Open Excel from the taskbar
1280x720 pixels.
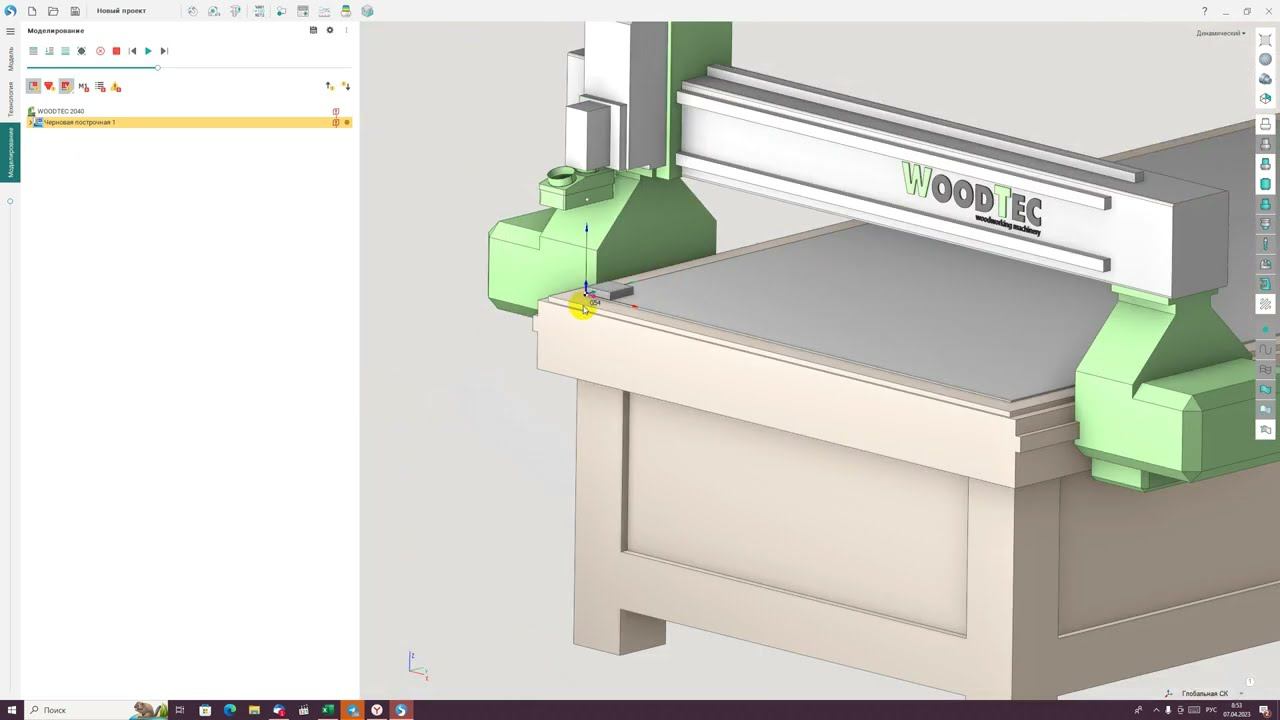327,710
